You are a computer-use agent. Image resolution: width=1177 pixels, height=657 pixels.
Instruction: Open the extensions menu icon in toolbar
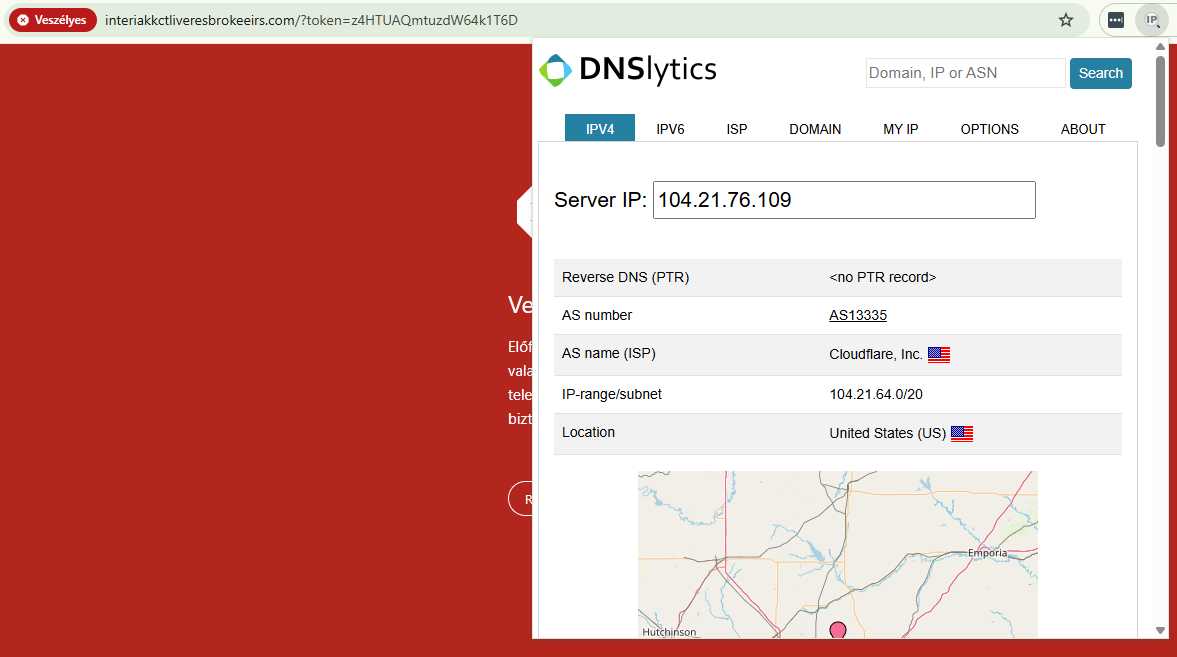1116,20
